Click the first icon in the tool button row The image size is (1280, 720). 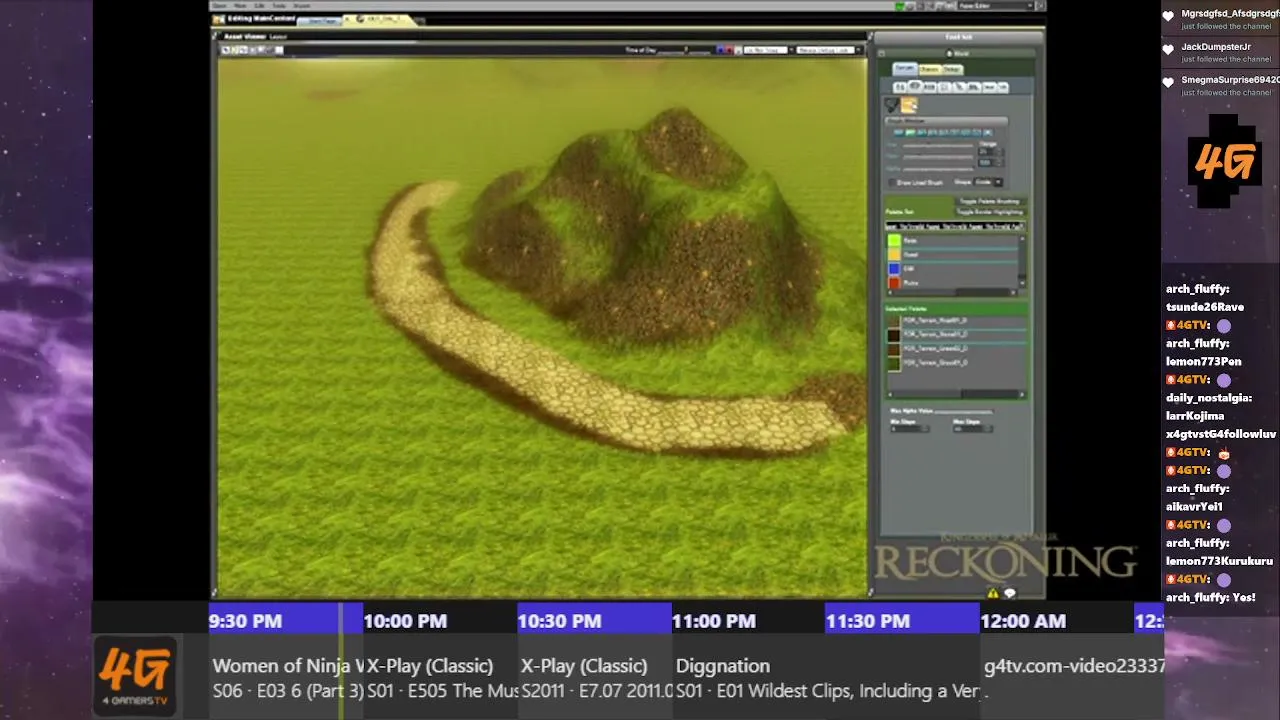(899, 87)
